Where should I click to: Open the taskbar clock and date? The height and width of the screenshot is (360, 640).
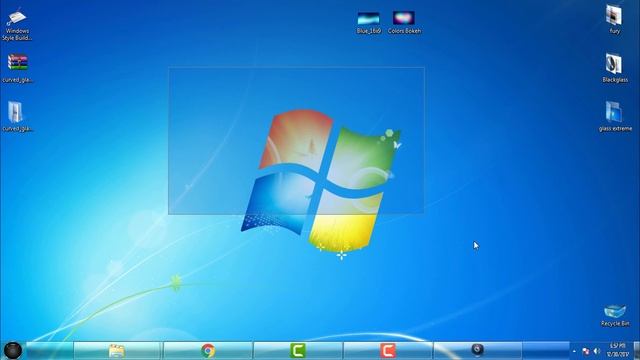click(618, 350)
